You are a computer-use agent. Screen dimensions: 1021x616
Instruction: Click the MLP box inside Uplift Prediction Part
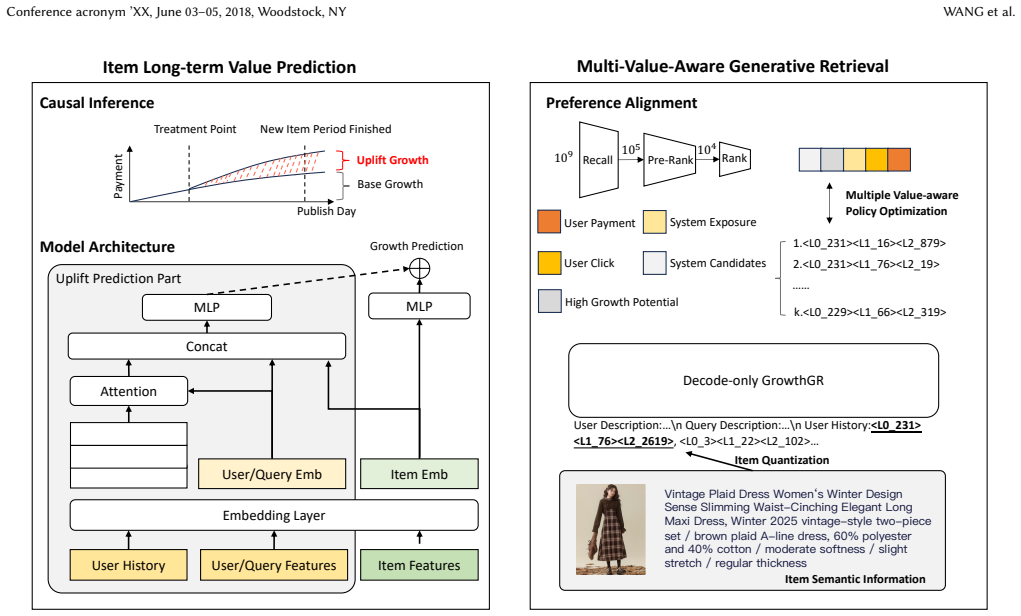[x=207, y=307]
